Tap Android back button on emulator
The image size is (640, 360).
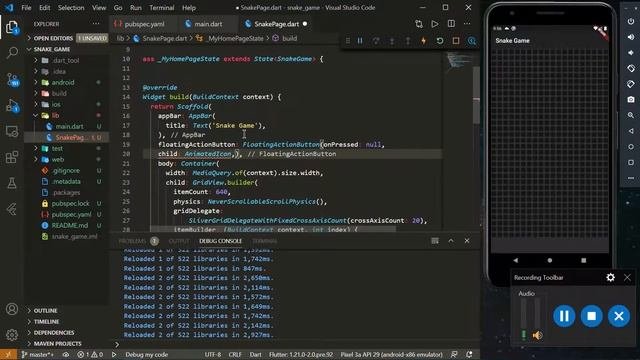[x=516, y=260]
